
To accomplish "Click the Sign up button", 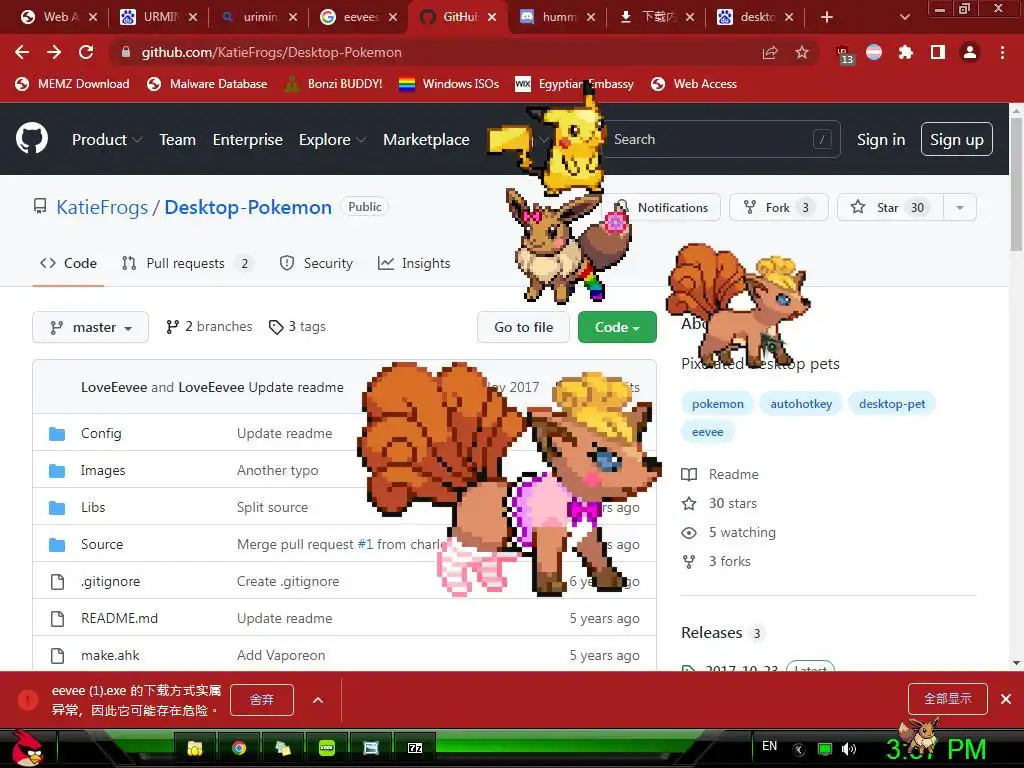I will (957, 139).
